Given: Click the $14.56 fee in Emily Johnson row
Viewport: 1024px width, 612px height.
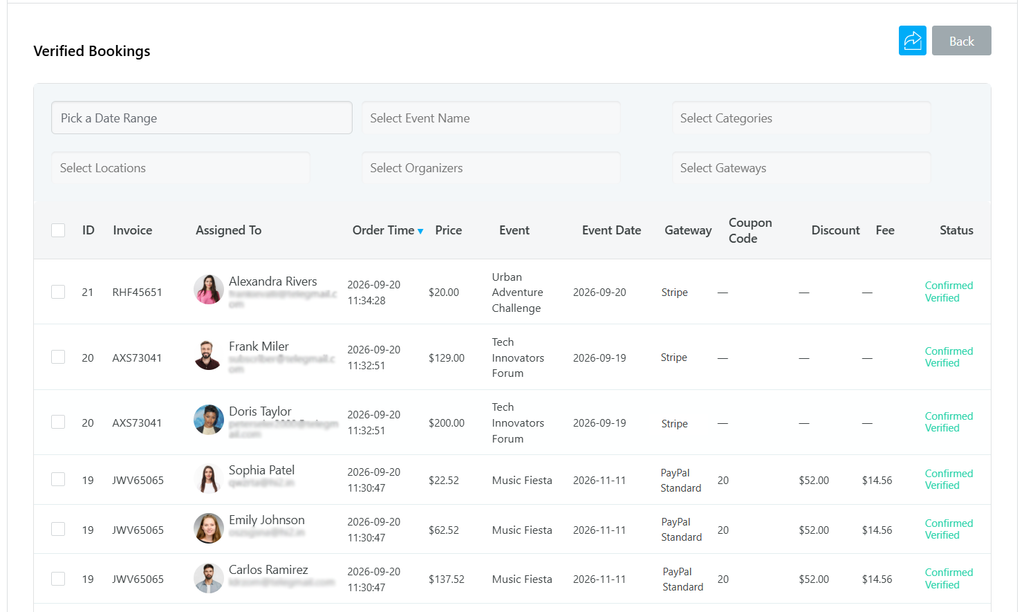Looking at the screenshot, I should pyautogui.click(x=877, y=530).
